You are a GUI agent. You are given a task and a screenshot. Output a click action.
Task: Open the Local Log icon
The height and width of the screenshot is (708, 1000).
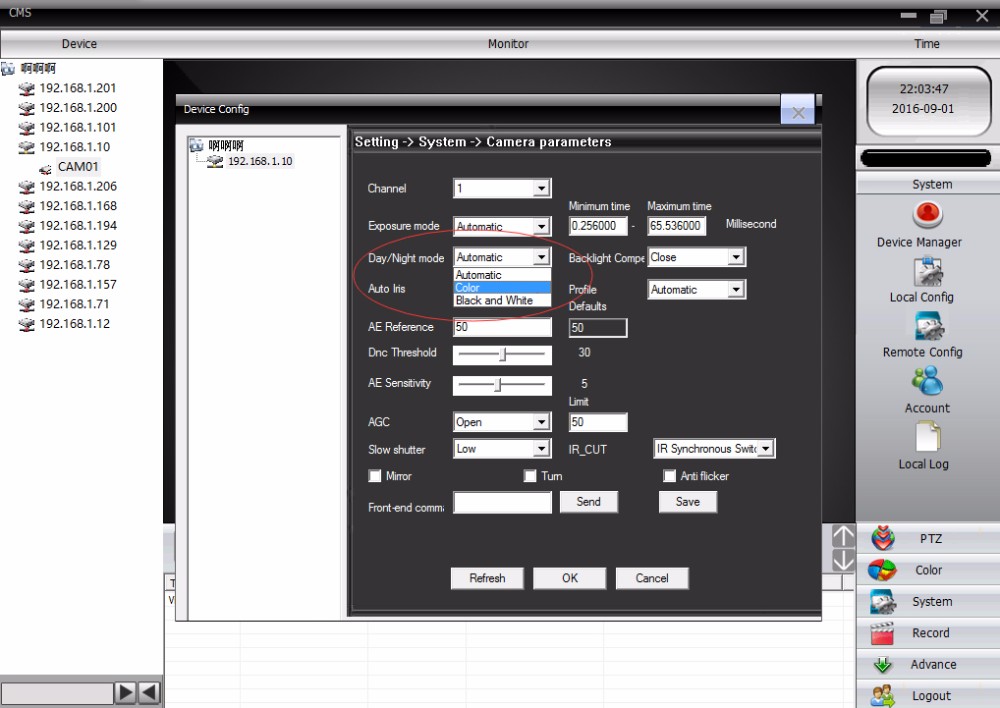pyautogui.click(x=927, y=438)
